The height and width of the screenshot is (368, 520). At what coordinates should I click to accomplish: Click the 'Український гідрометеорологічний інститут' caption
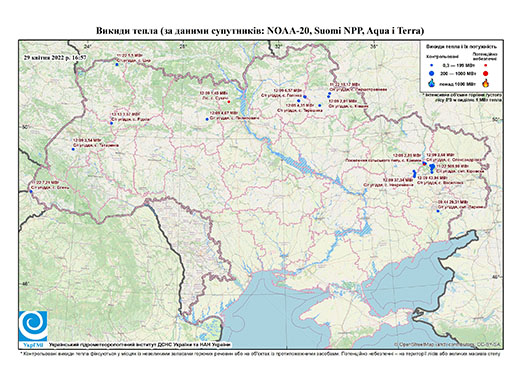tap(140, 345)
